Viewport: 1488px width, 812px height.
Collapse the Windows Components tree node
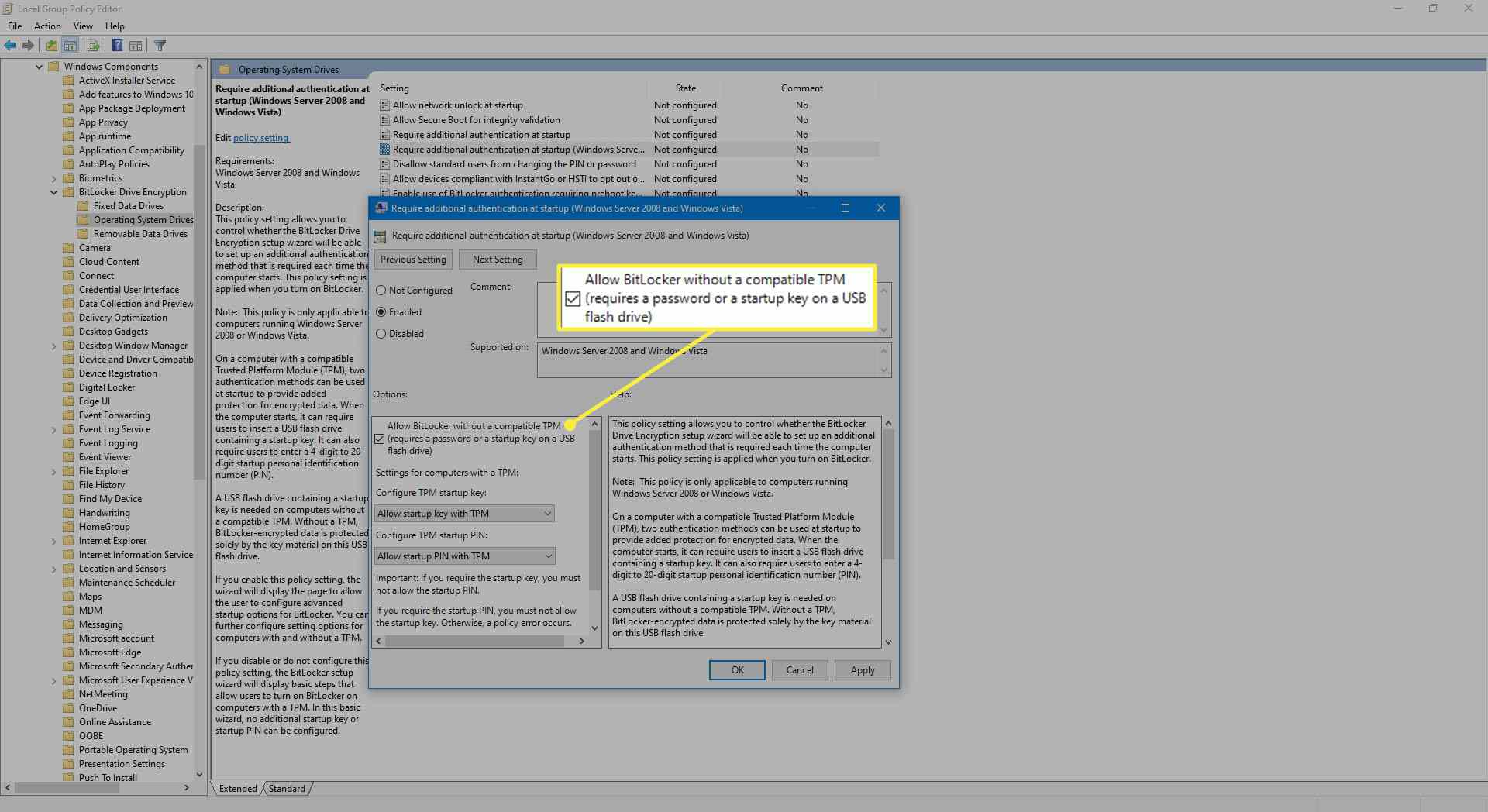point(39,67)
